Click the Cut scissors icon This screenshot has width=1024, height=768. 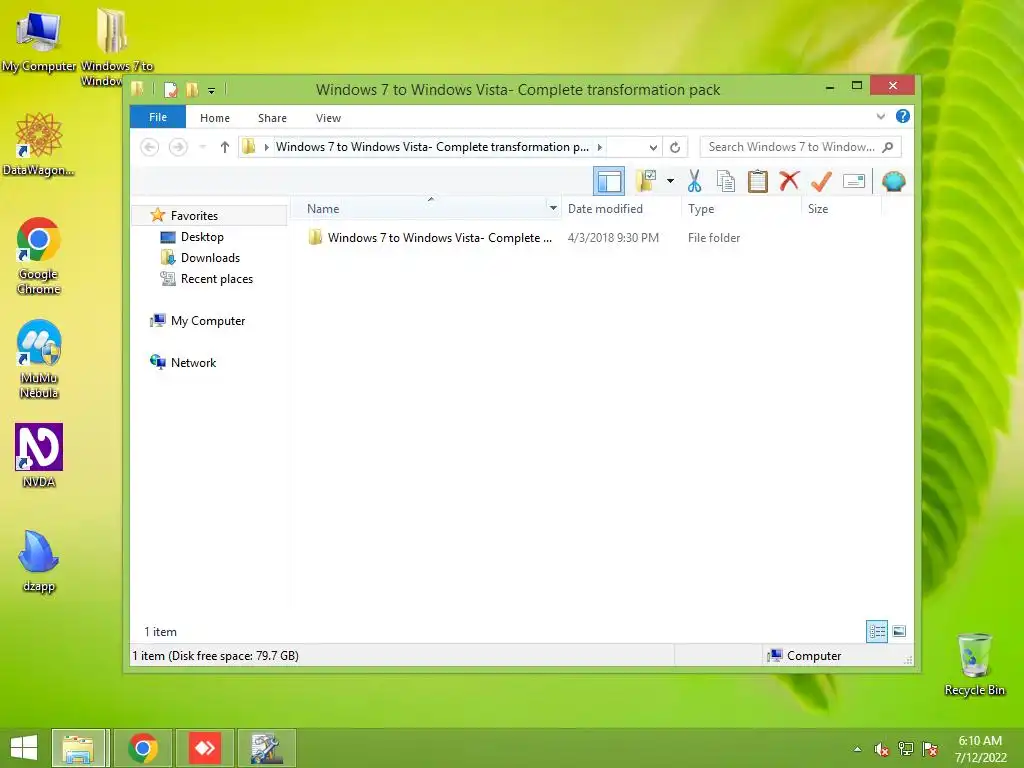coord(694,181)
